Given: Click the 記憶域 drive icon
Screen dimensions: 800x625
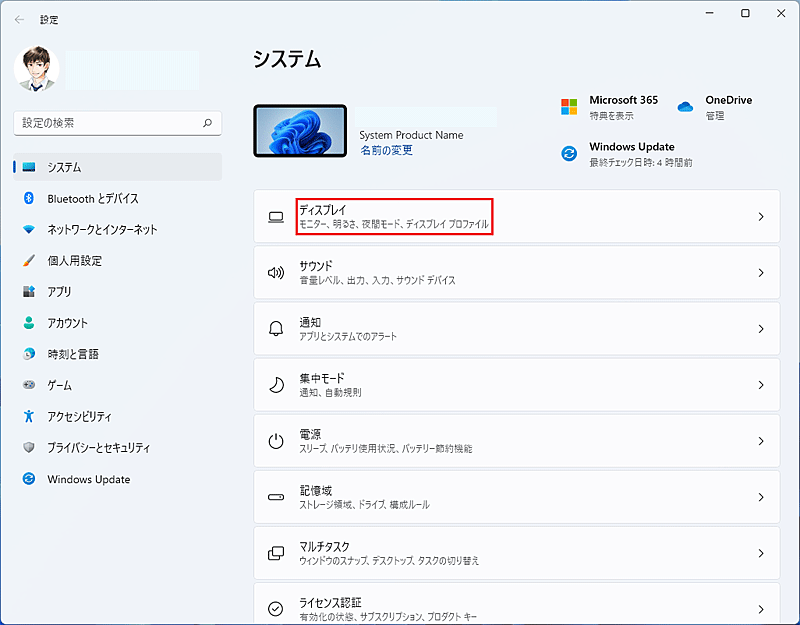Looking at the screenshot, I should [276, 497].
